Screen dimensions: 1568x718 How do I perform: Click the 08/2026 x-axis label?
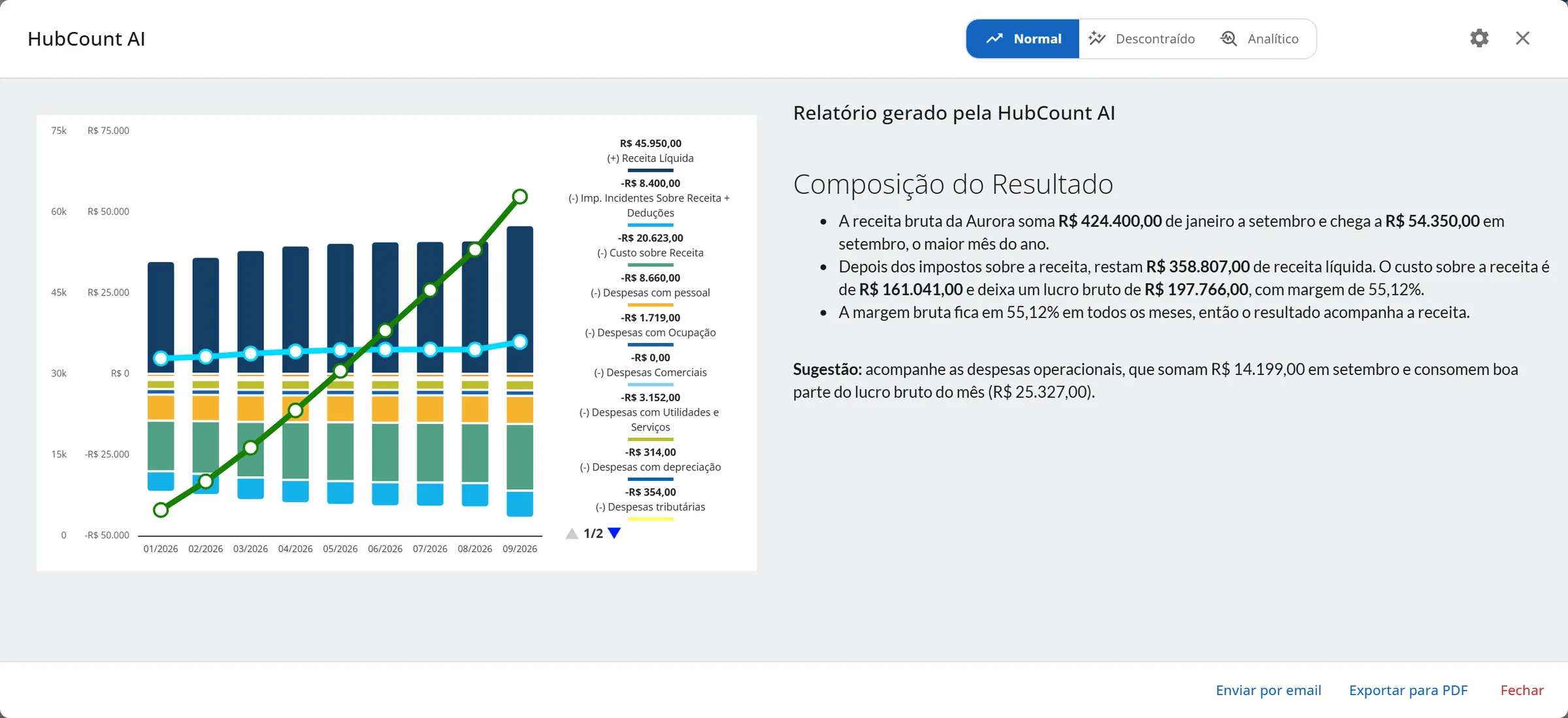[475, 549]
